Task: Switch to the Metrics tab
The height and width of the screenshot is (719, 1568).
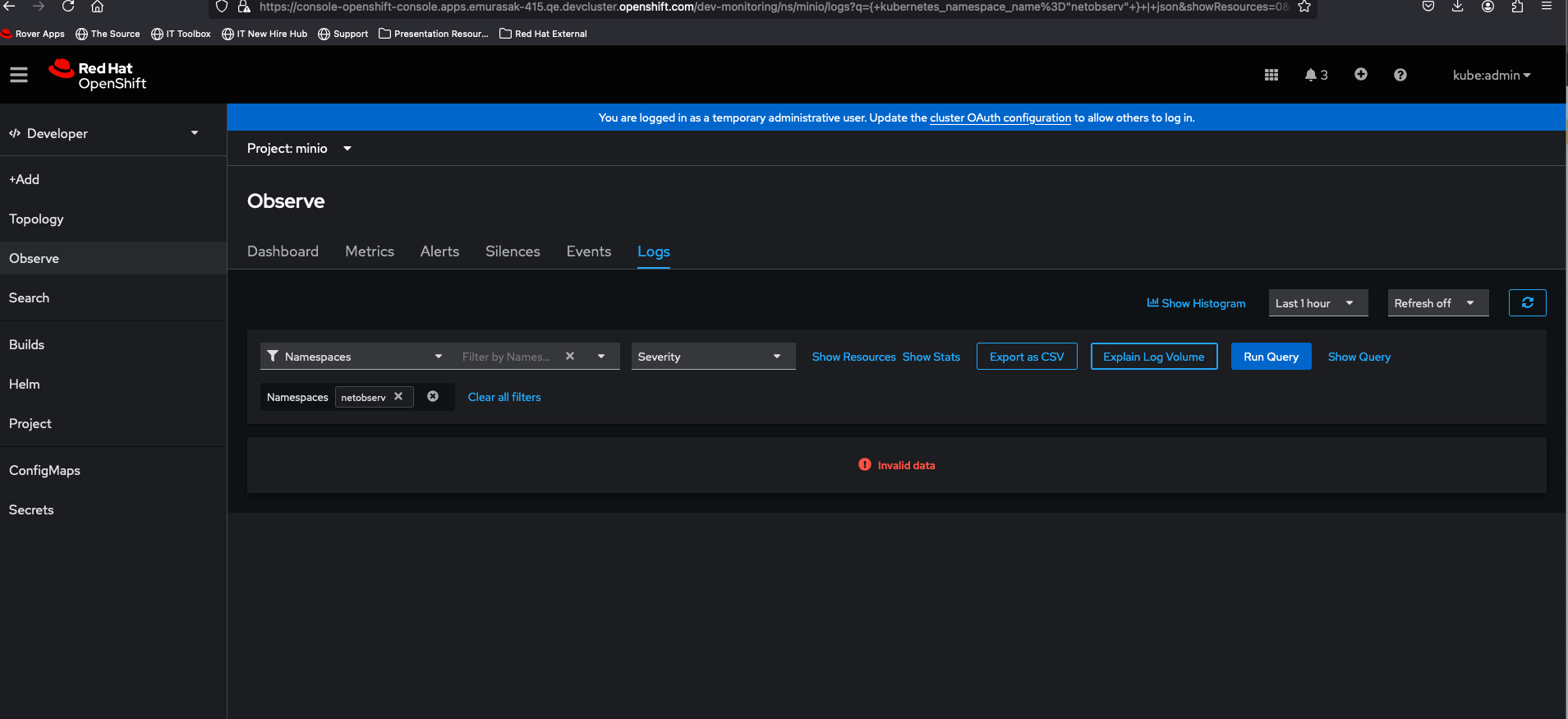Action: pyautogui.click(x=370, y=251)
